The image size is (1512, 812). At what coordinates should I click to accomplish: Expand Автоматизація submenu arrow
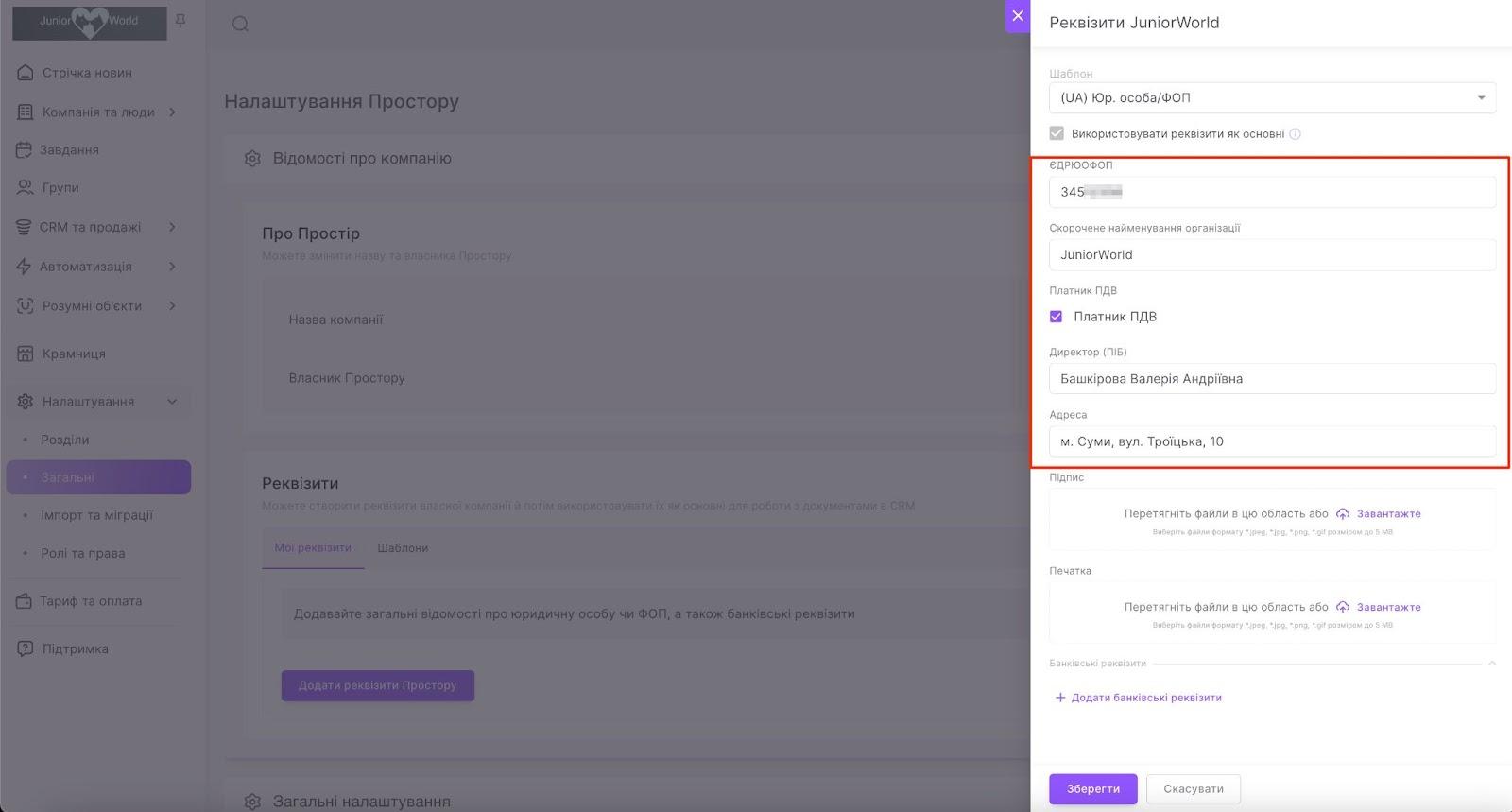[172, 267]
